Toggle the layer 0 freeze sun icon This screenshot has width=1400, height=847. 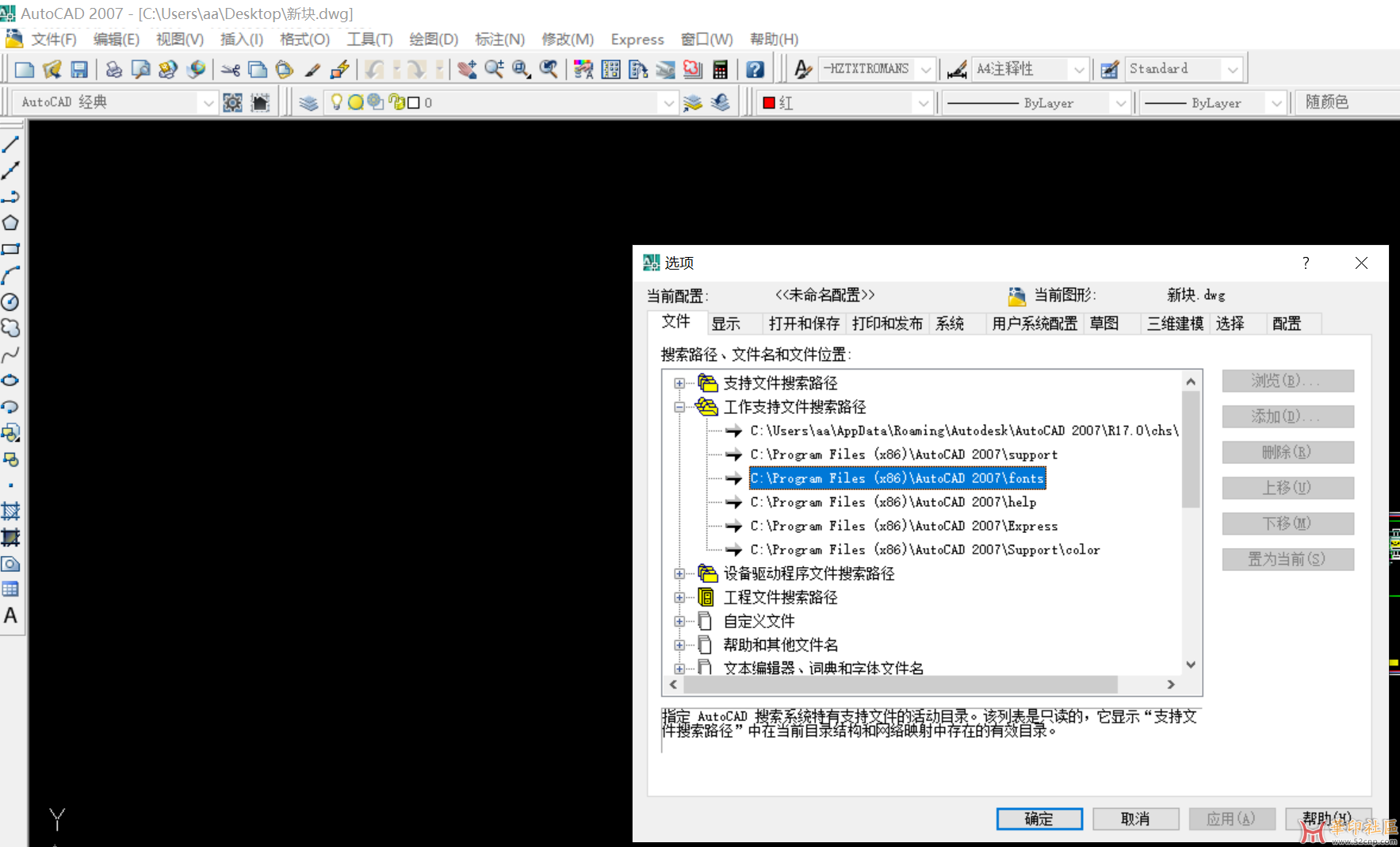[x=356, y=102]
